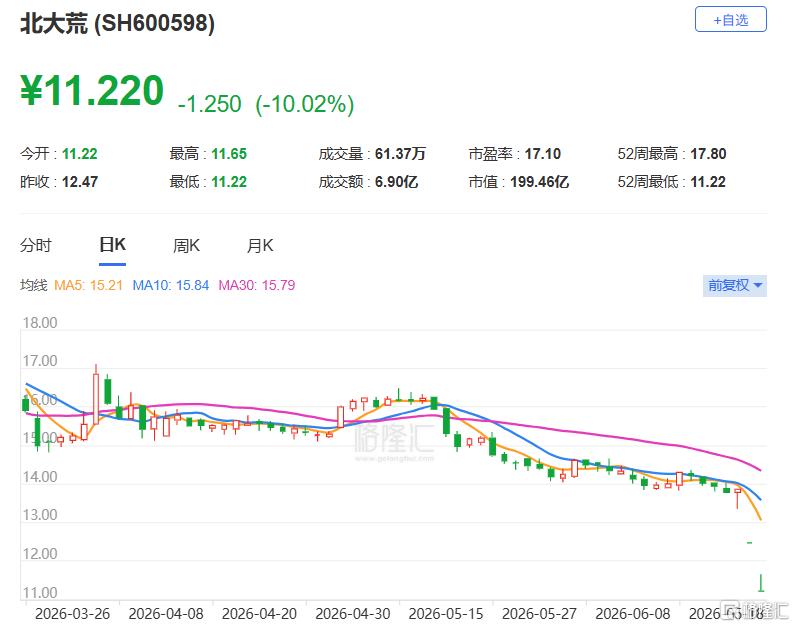This screenshot has height=627, width=795.
Task: Switch to 月K chart view
Action: tap(260, 246)
